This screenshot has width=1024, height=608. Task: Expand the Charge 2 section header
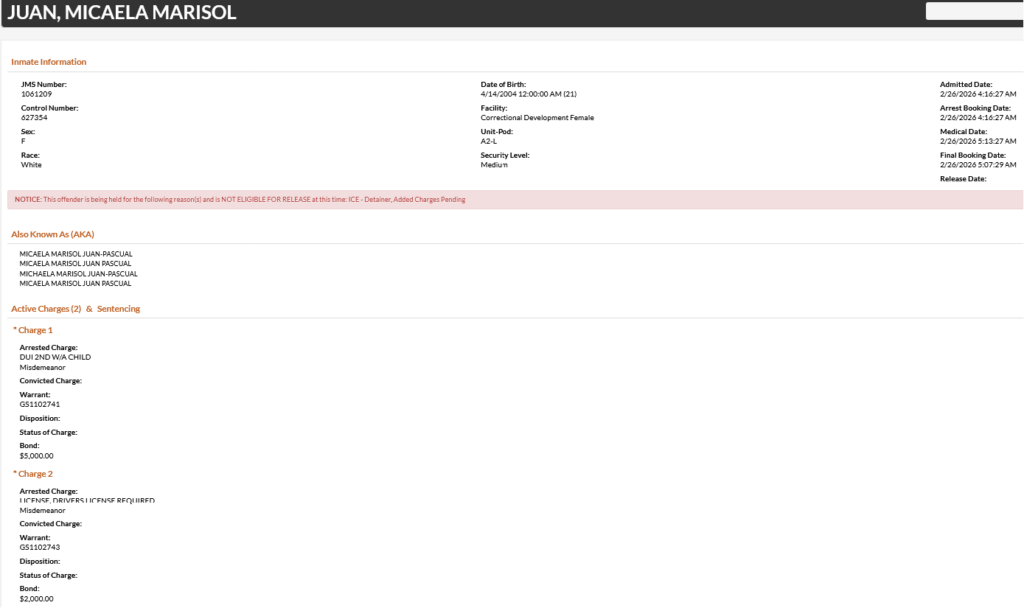point(33,474)
